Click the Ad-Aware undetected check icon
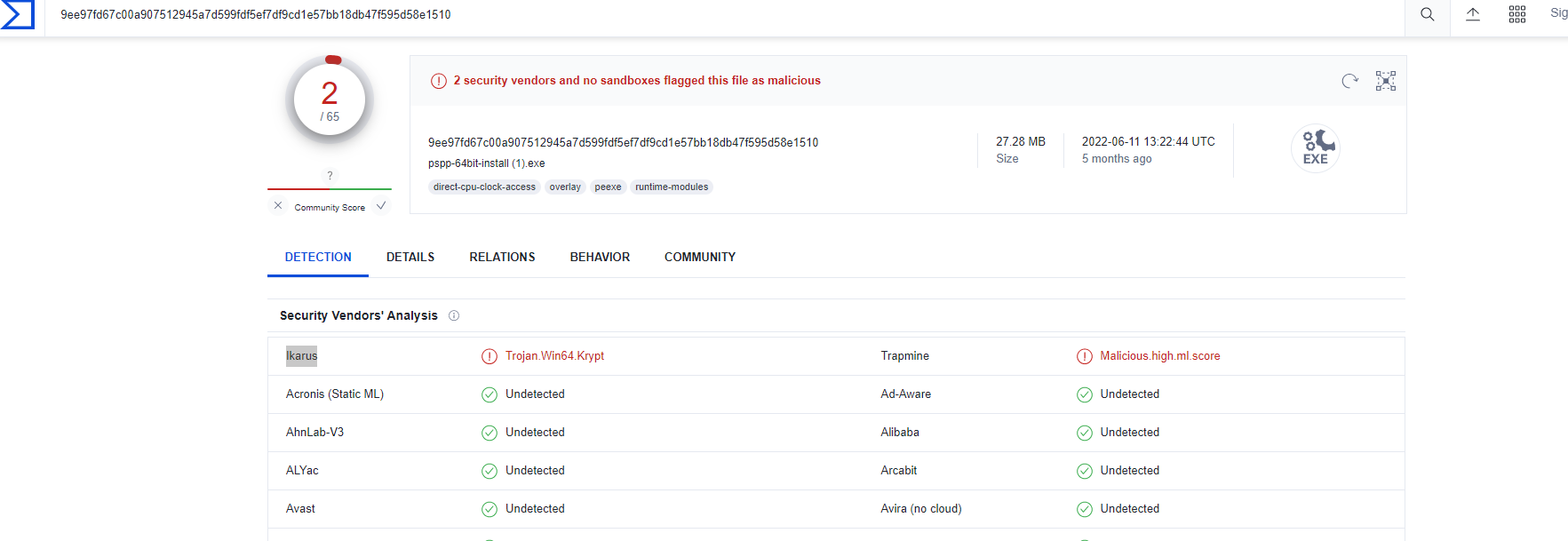Screen dimensions: 1568x541 tap(1085, 394)
